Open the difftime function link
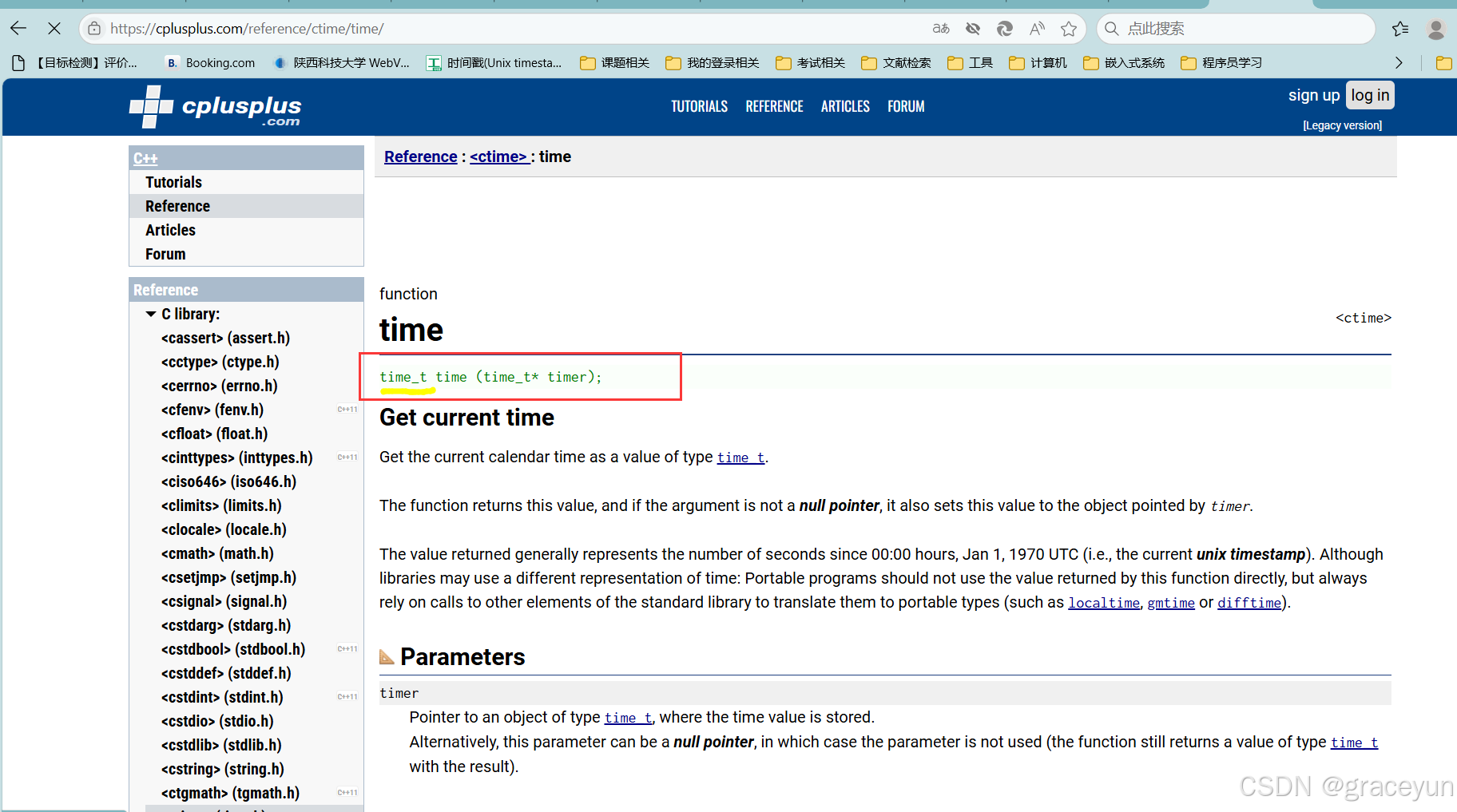1457x812 pixels. 1249,603
